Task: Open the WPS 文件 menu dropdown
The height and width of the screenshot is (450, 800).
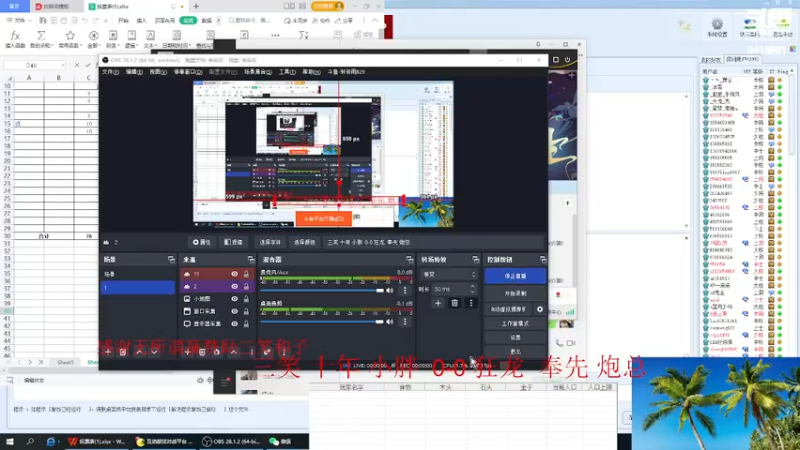Action: 20,20
